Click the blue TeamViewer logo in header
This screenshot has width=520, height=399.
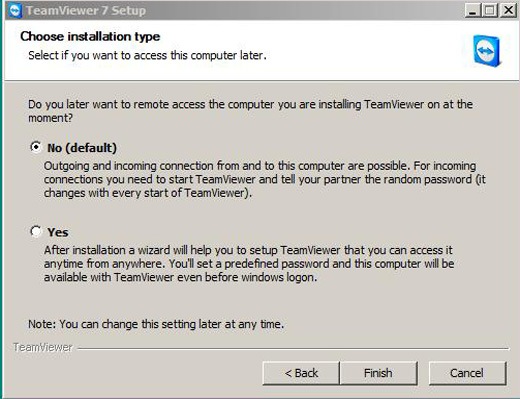click(x=487, y=51)
